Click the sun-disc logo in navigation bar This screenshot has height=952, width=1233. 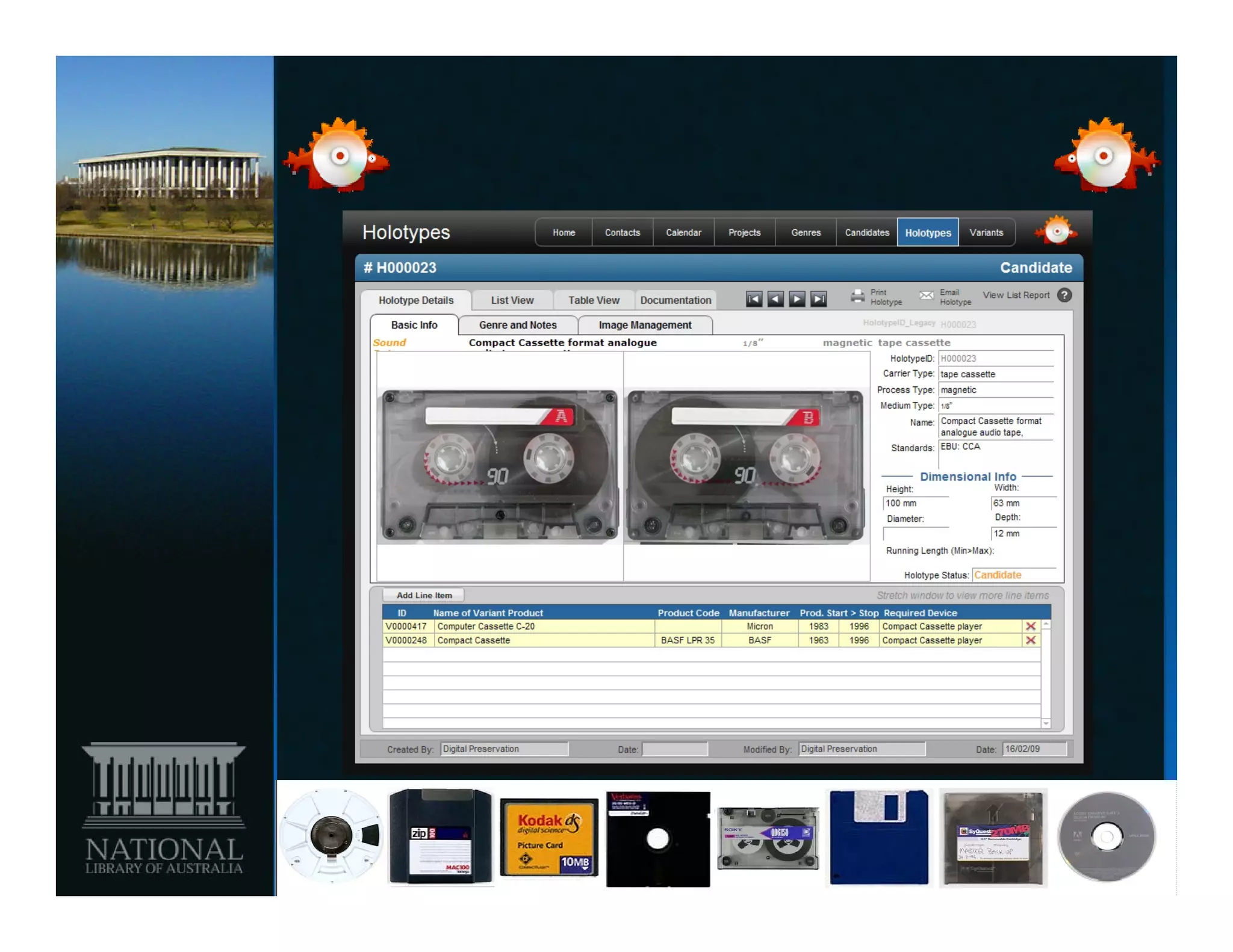[x=1056, y=231]
